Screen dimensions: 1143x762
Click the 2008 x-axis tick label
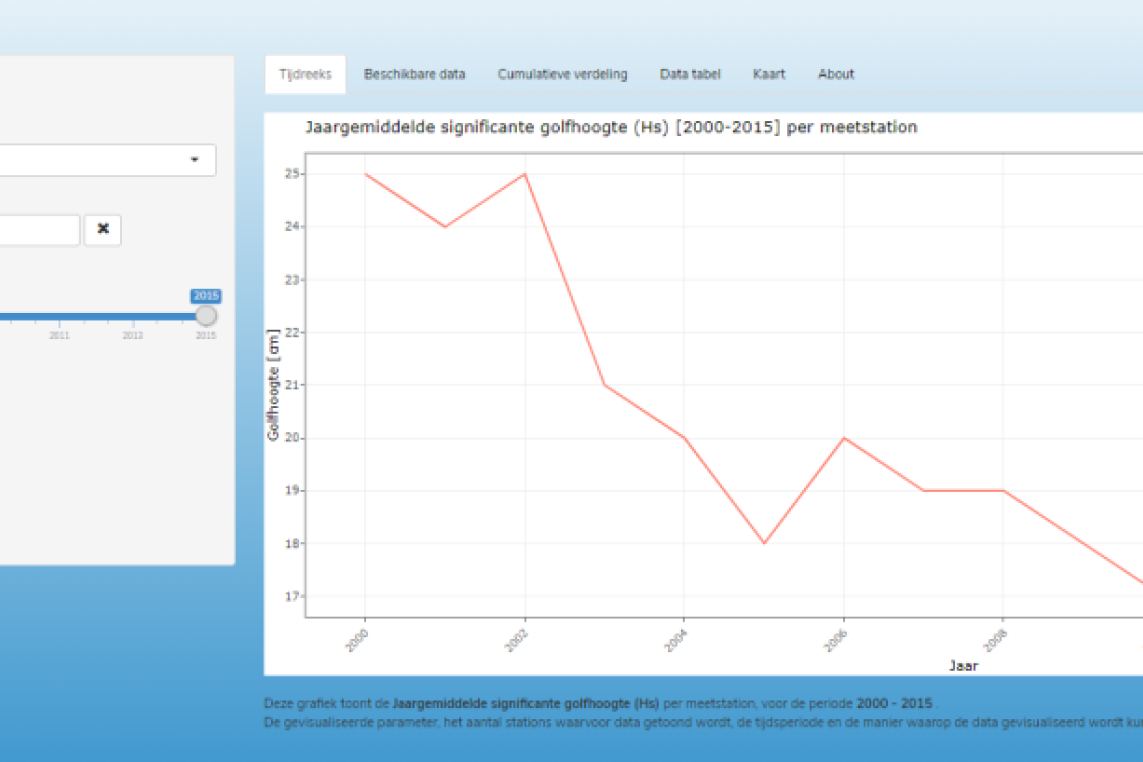click(x=995, y=640)
